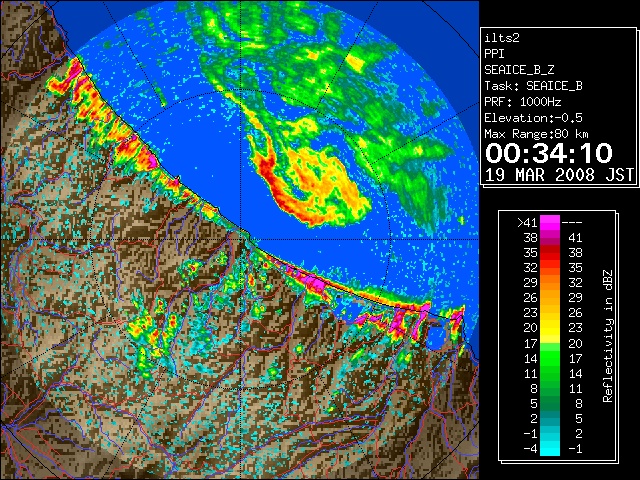The image size is (640, 480).
Task: Click the 'ilts2' radar site label
Action: pos(502,38)
